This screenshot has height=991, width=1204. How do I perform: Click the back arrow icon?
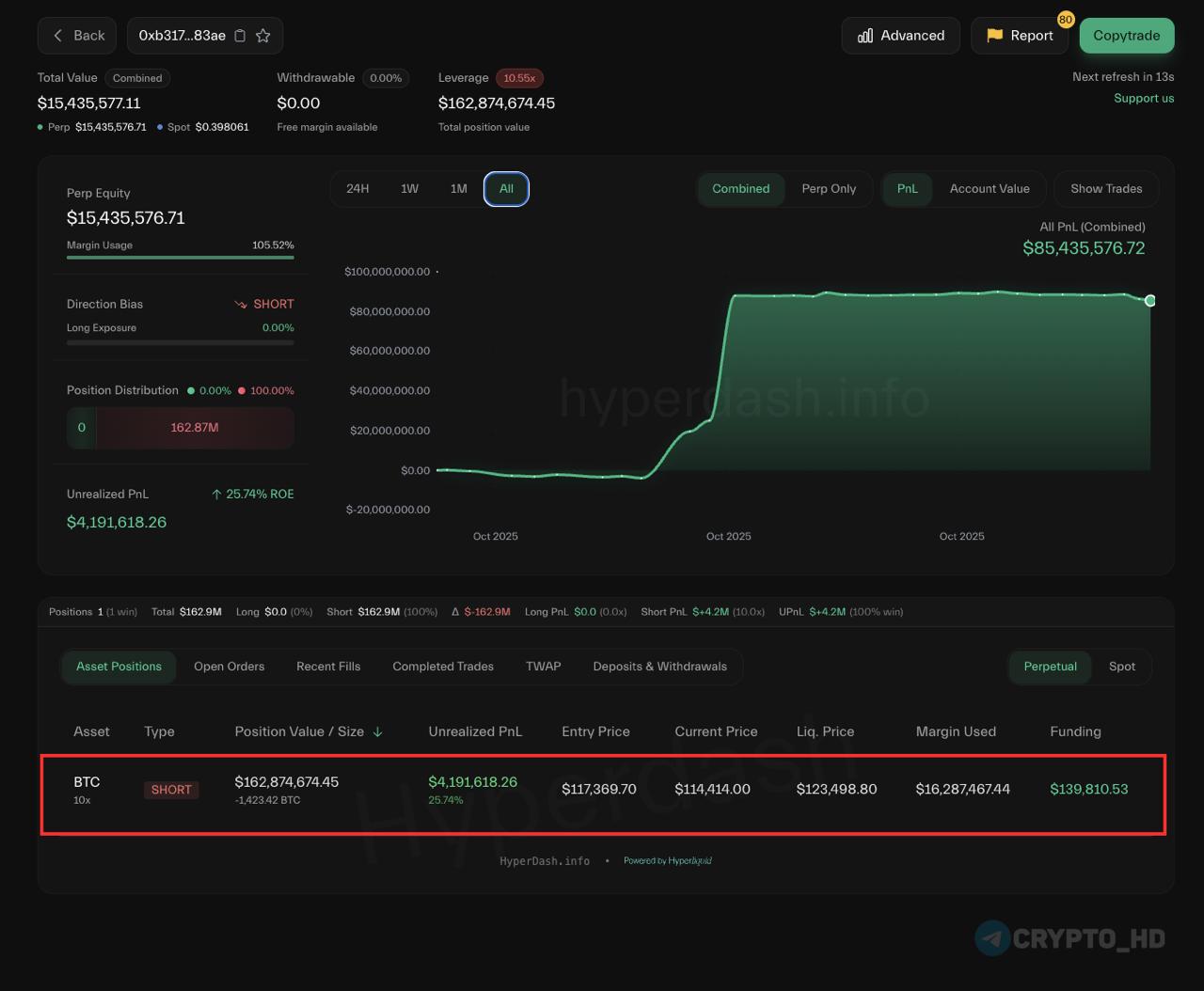pyautogui.click(x=58, y=36)
